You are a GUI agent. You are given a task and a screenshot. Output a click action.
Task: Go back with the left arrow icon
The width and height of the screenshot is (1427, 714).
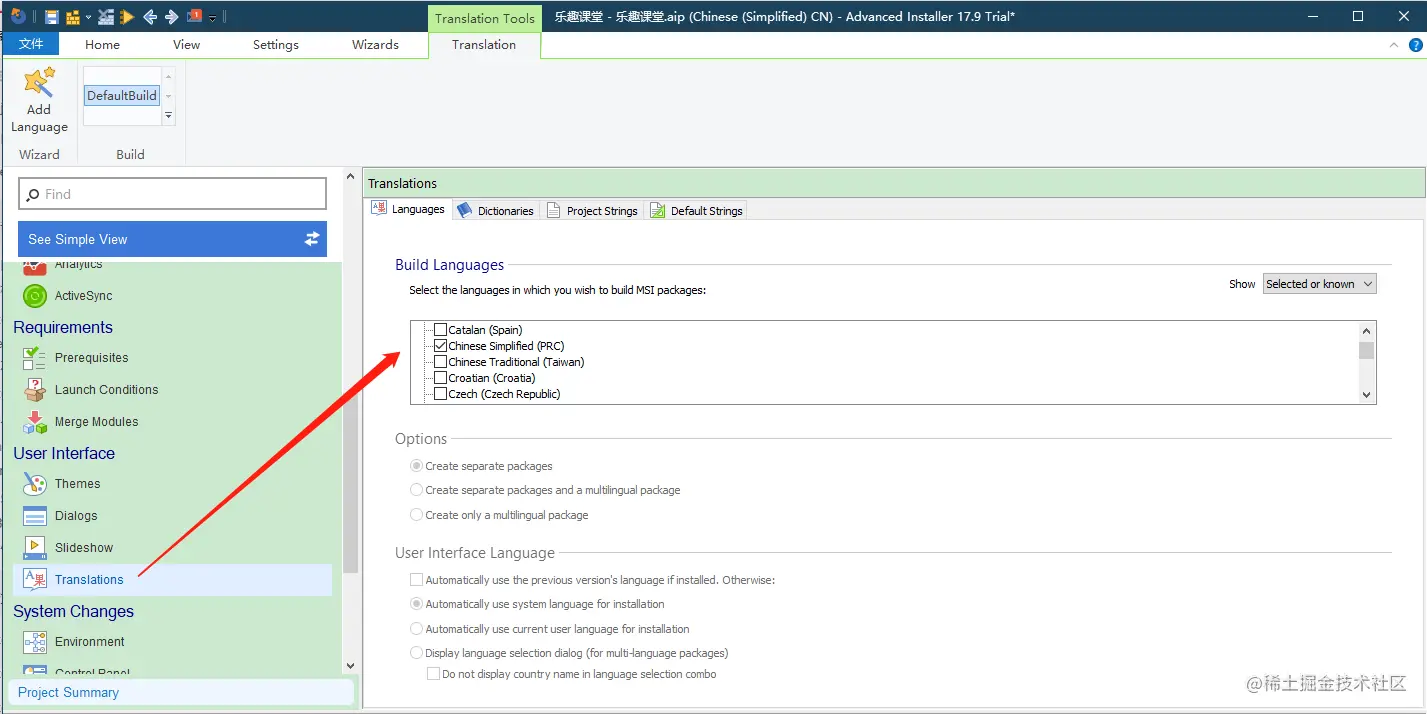coord(150,17)
